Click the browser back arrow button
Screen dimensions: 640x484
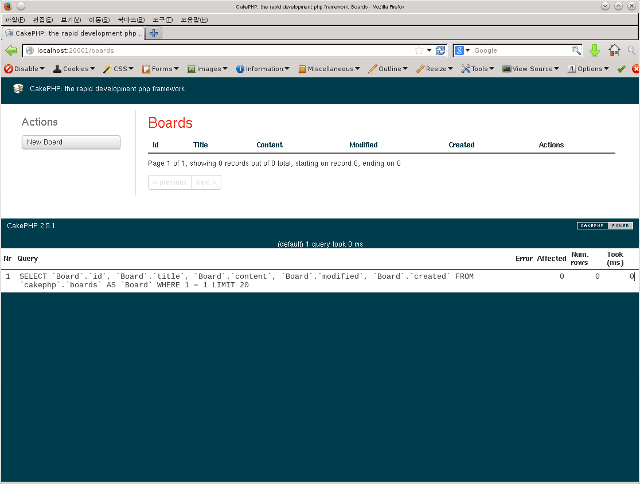tap(12, 50)
